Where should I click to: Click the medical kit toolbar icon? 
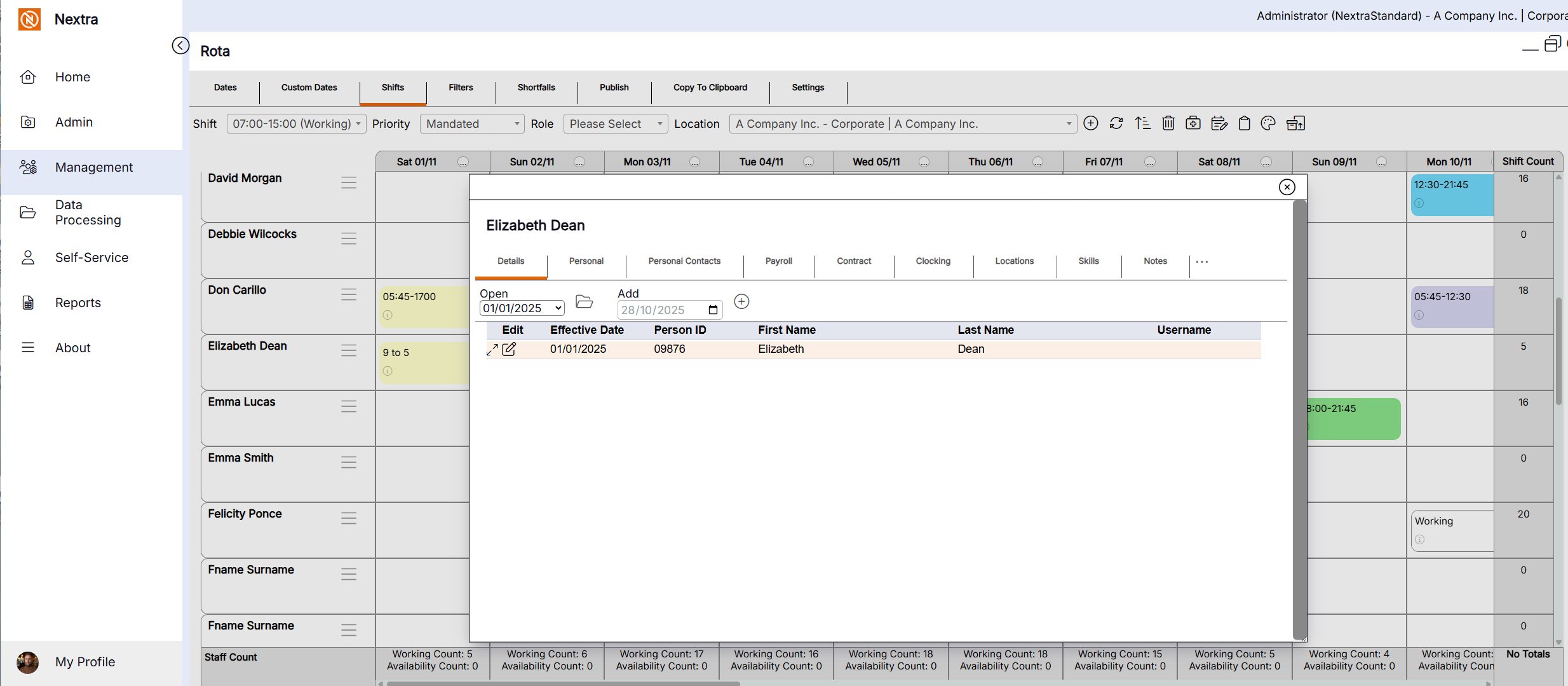pos(1193,123)
